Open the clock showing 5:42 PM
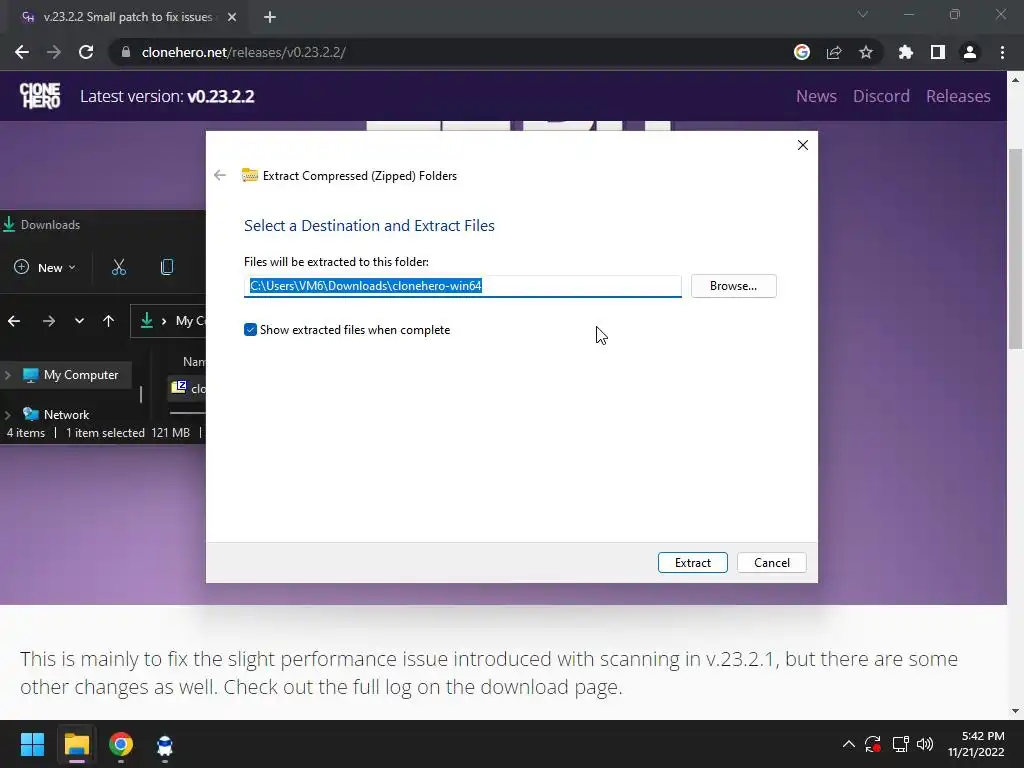Image resolution: width=1024 pixels, height=768 pixels. coord(976,744)
